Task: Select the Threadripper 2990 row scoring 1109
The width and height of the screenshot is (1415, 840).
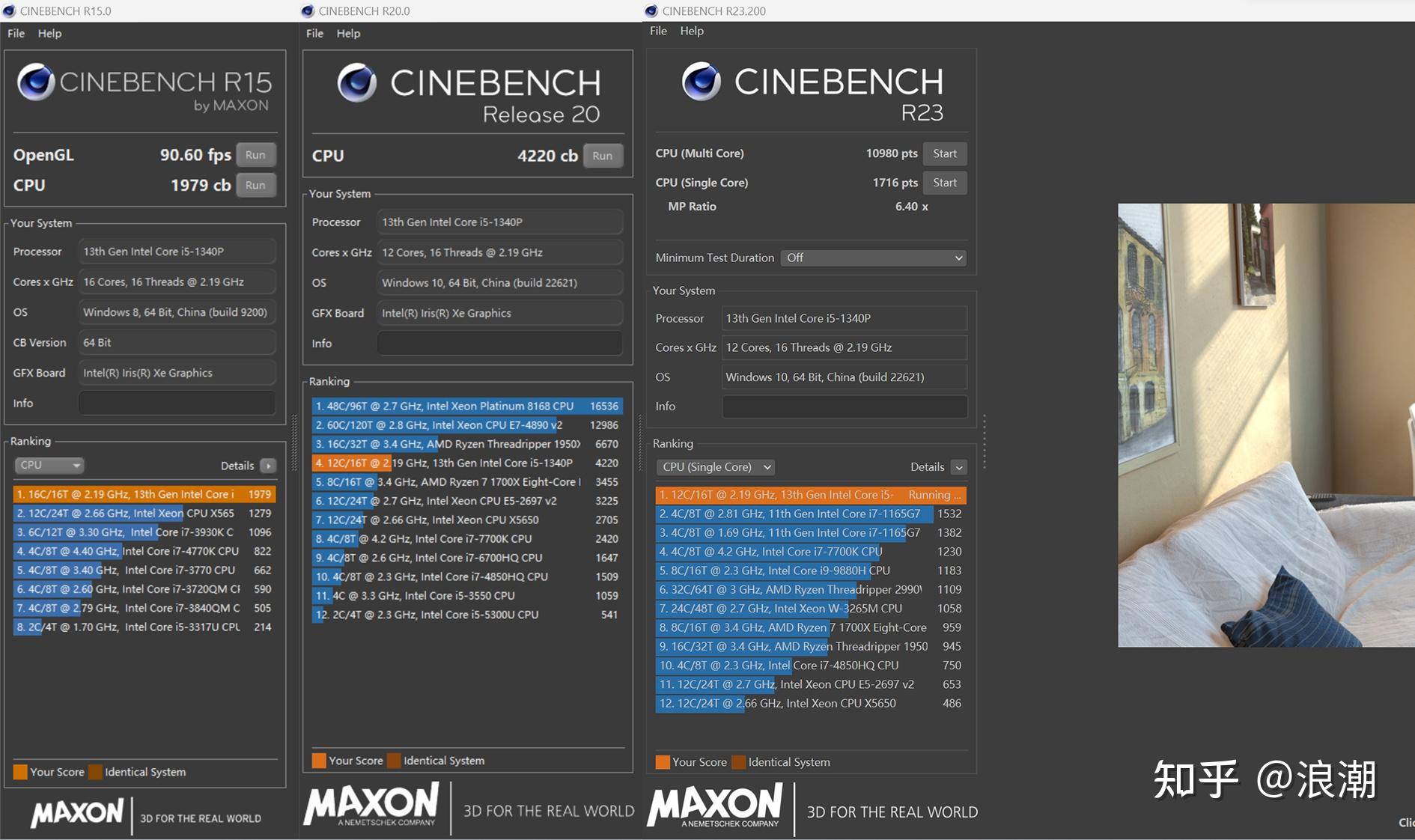Action: point(811,590)
